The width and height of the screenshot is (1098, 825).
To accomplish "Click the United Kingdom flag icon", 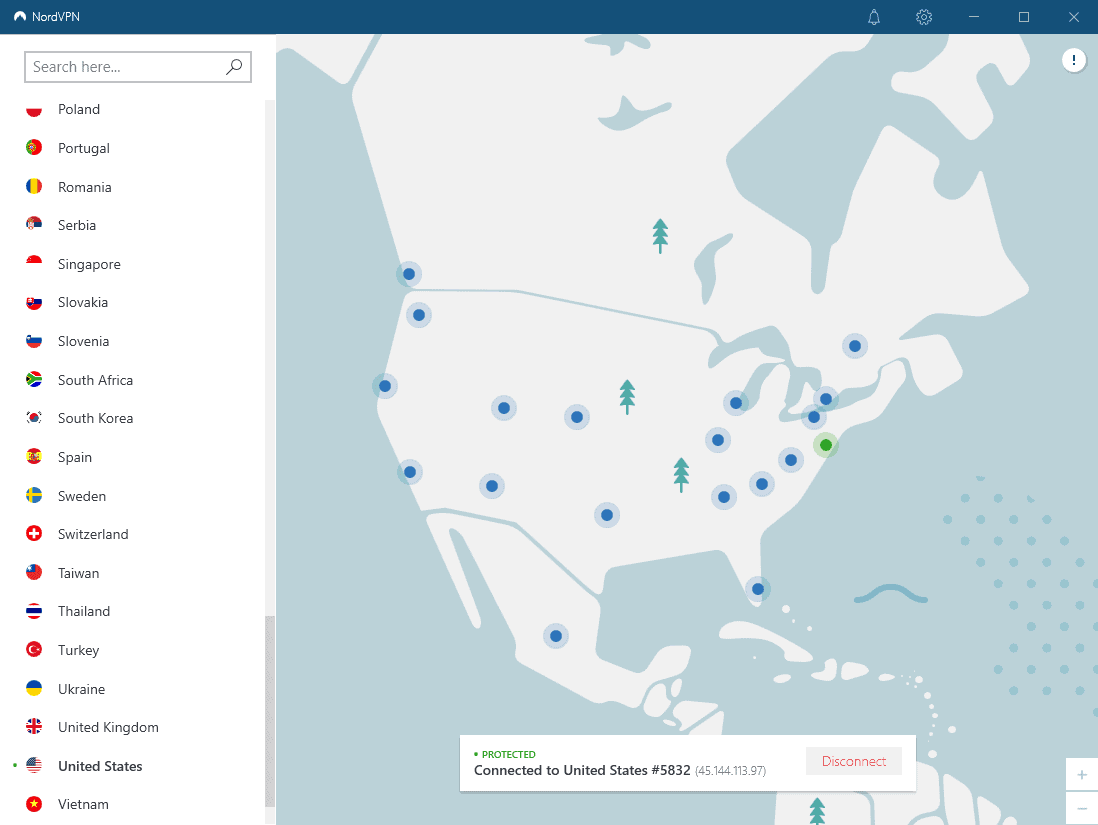I will pos(34,727).
